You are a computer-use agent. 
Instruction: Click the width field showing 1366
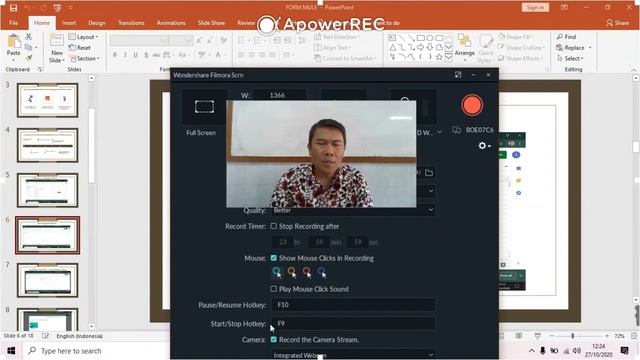coord(280,95)
